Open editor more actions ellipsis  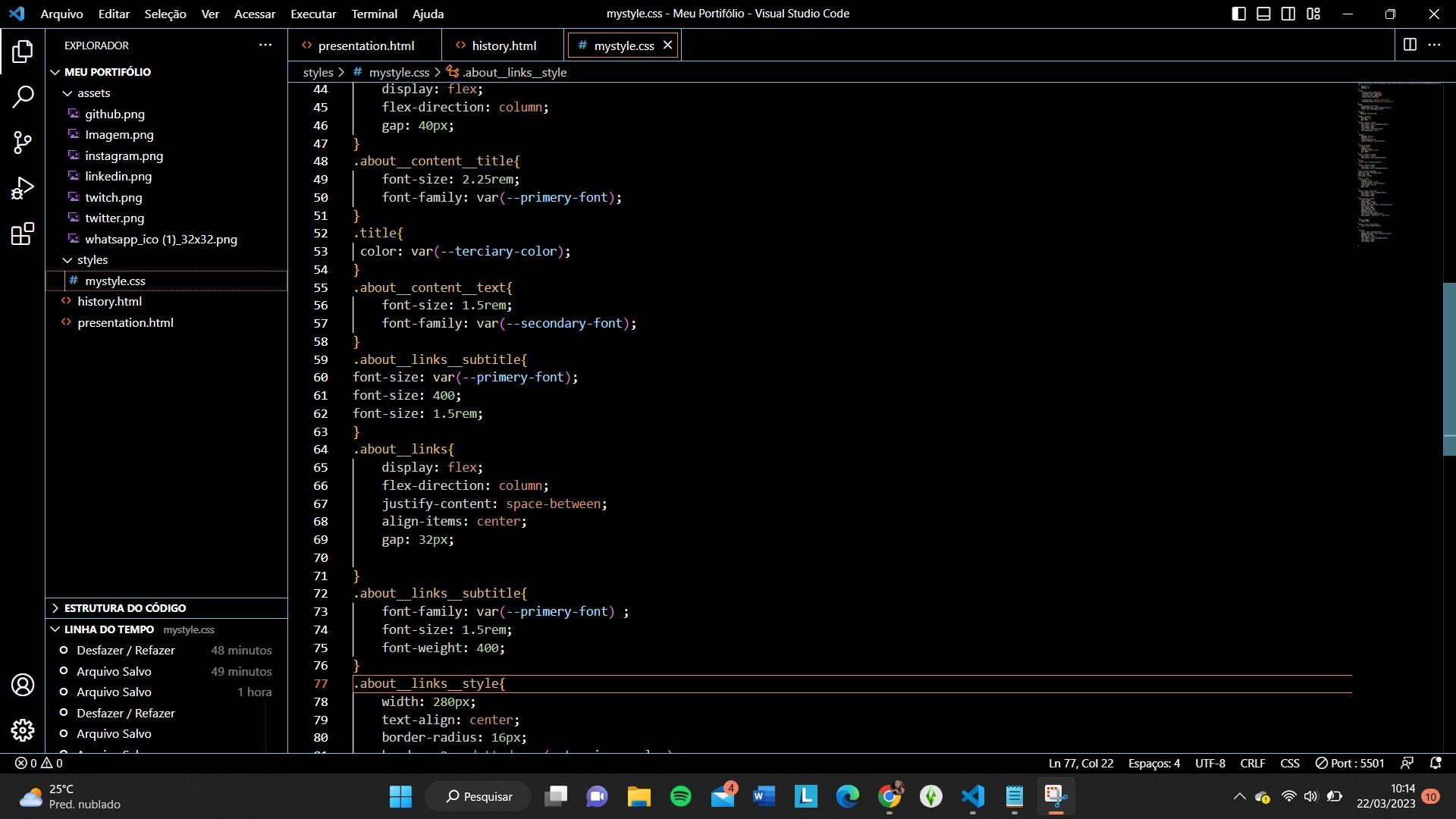1434,45
